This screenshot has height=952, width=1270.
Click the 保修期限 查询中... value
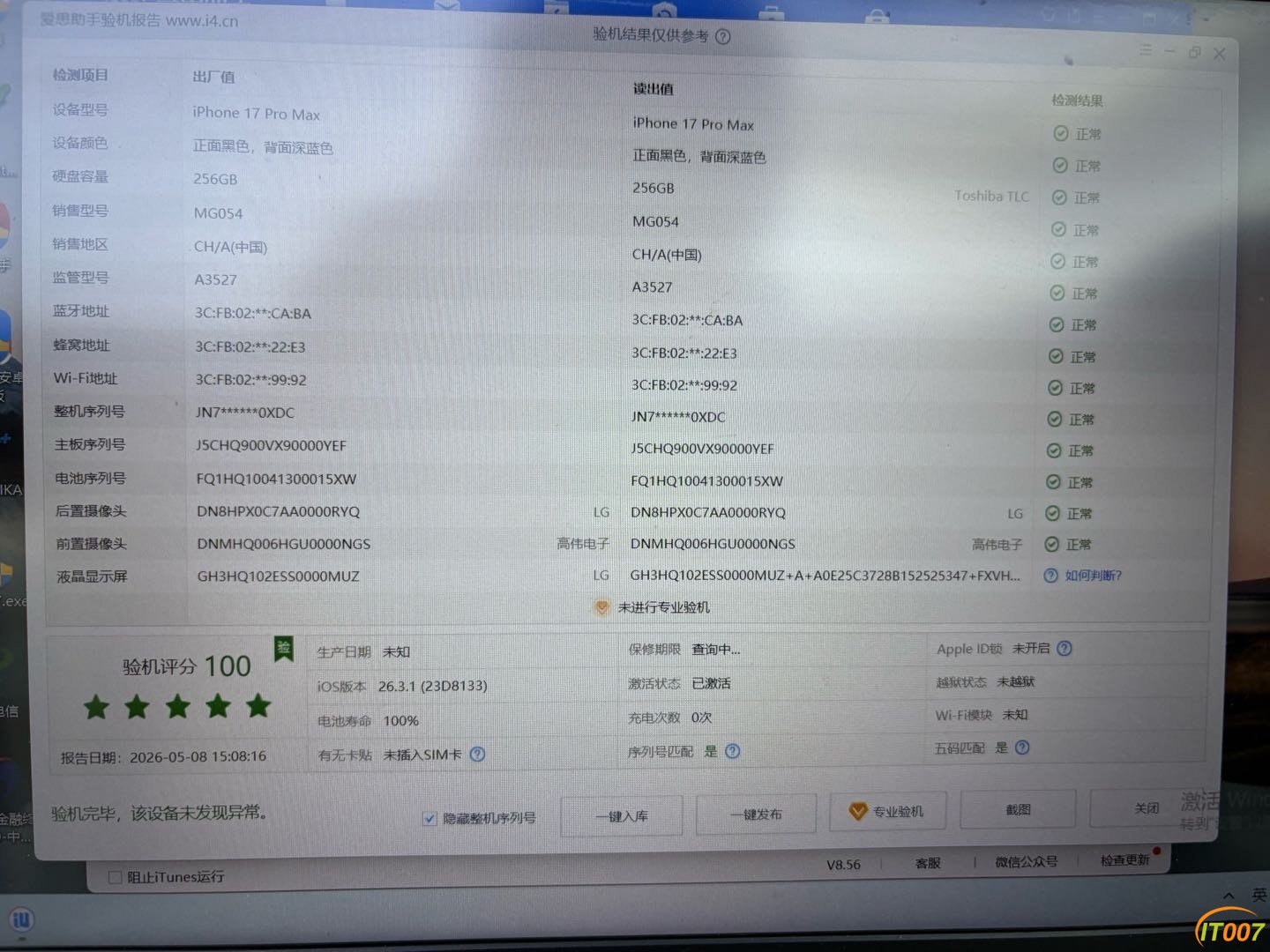click(716, 650)
